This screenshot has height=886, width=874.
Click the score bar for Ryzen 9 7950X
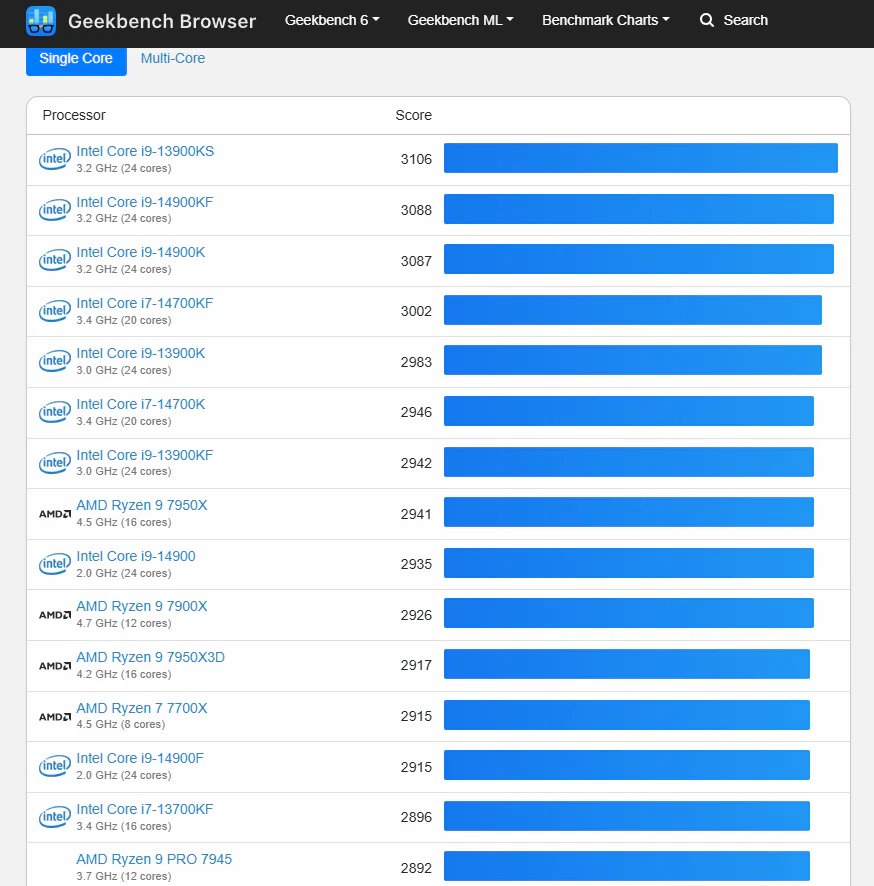coord(629,512)
